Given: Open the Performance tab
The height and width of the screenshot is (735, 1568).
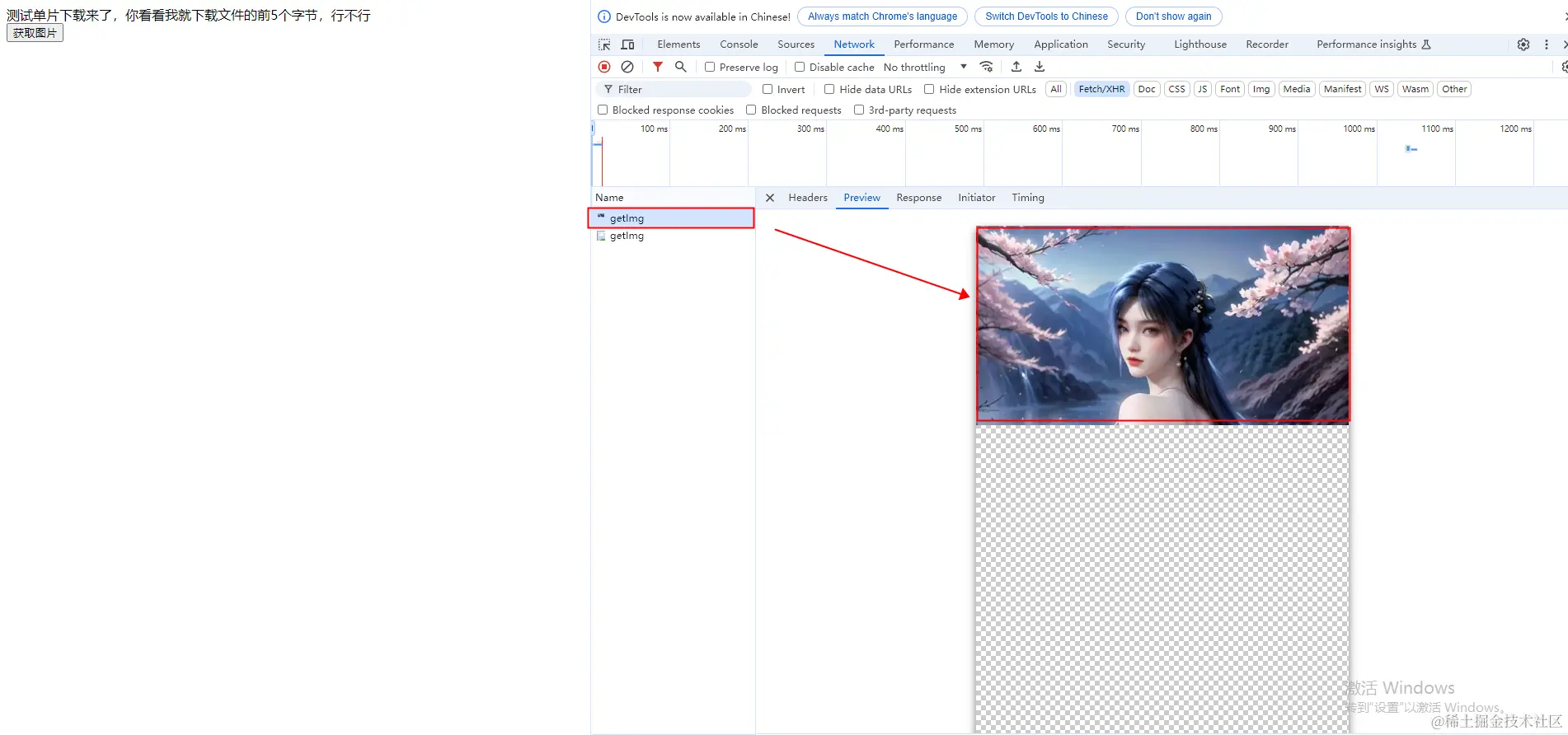Looking at the screenshot, I should (923, 44).
